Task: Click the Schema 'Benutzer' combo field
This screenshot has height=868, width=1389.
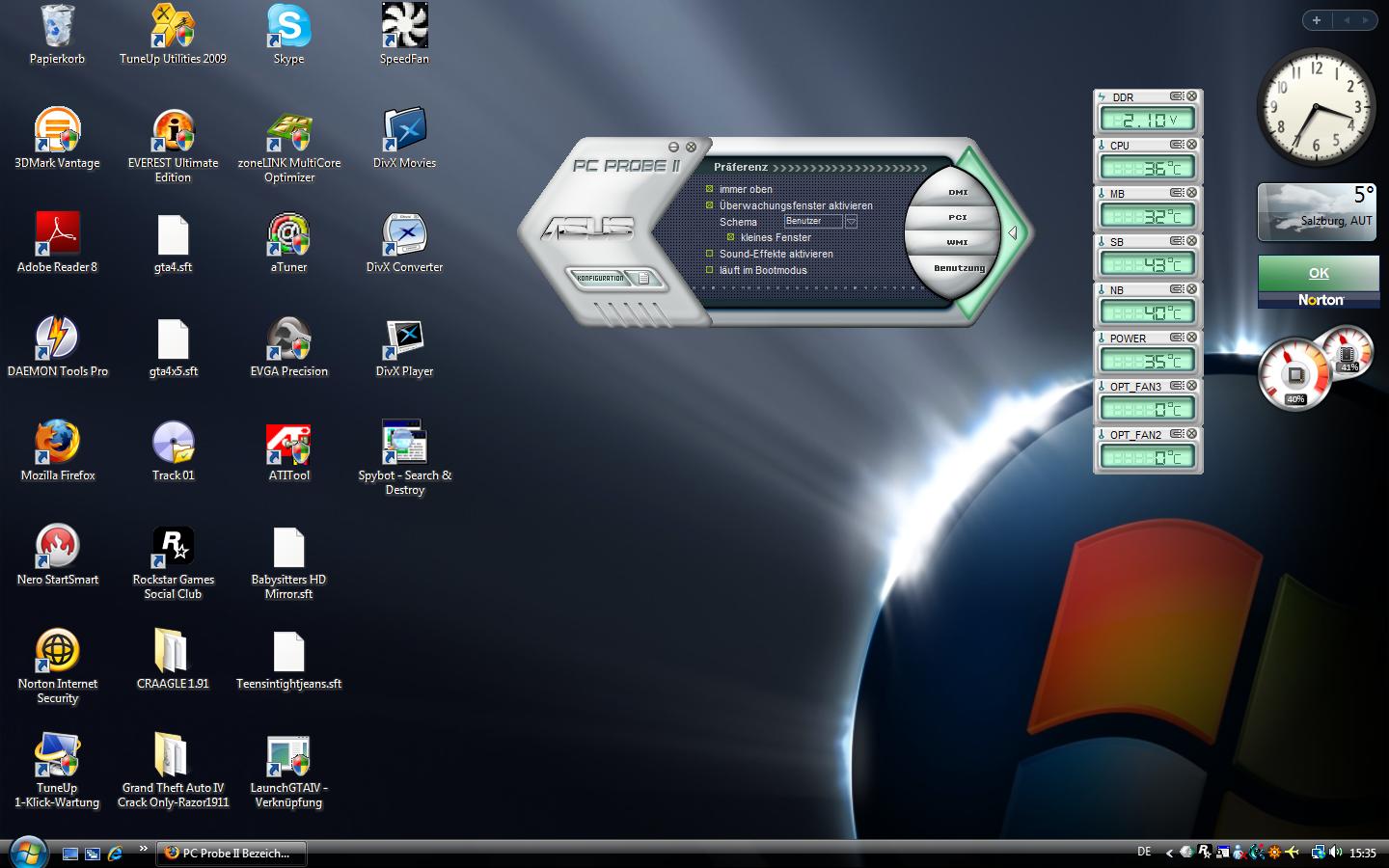Action: point(813,221)
